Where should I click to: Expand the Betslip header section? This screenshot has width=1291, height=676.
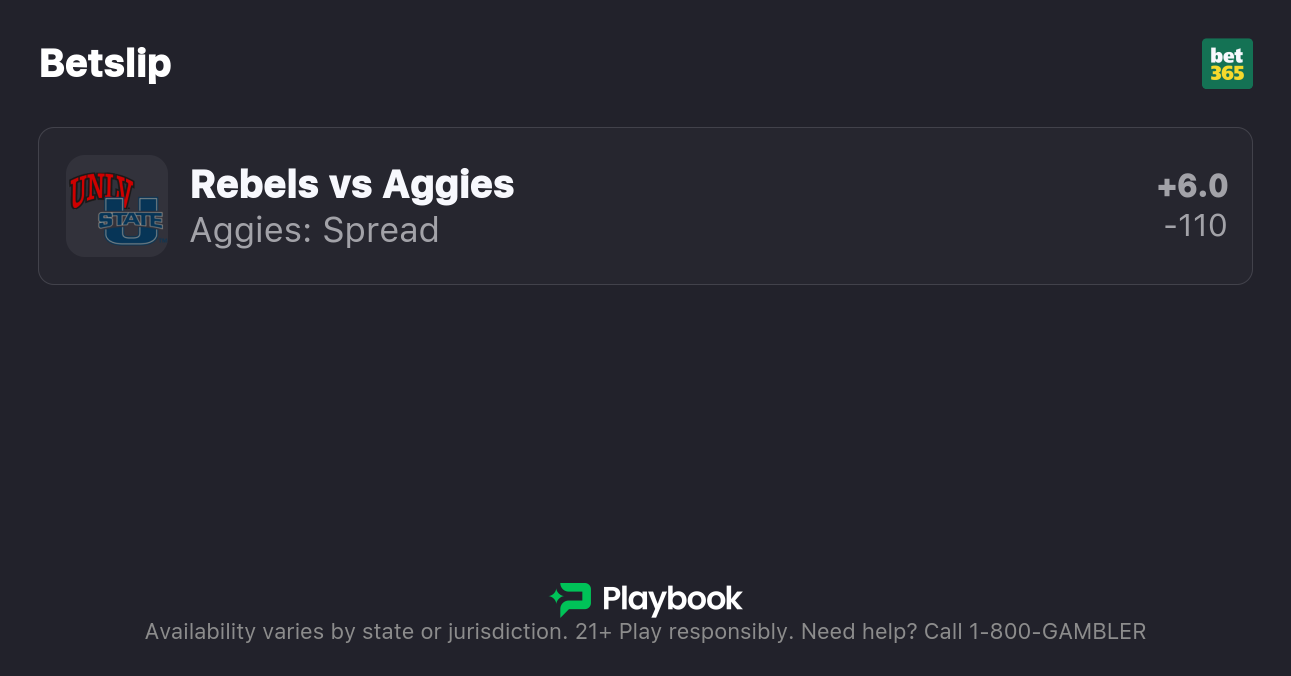point(105,63)
